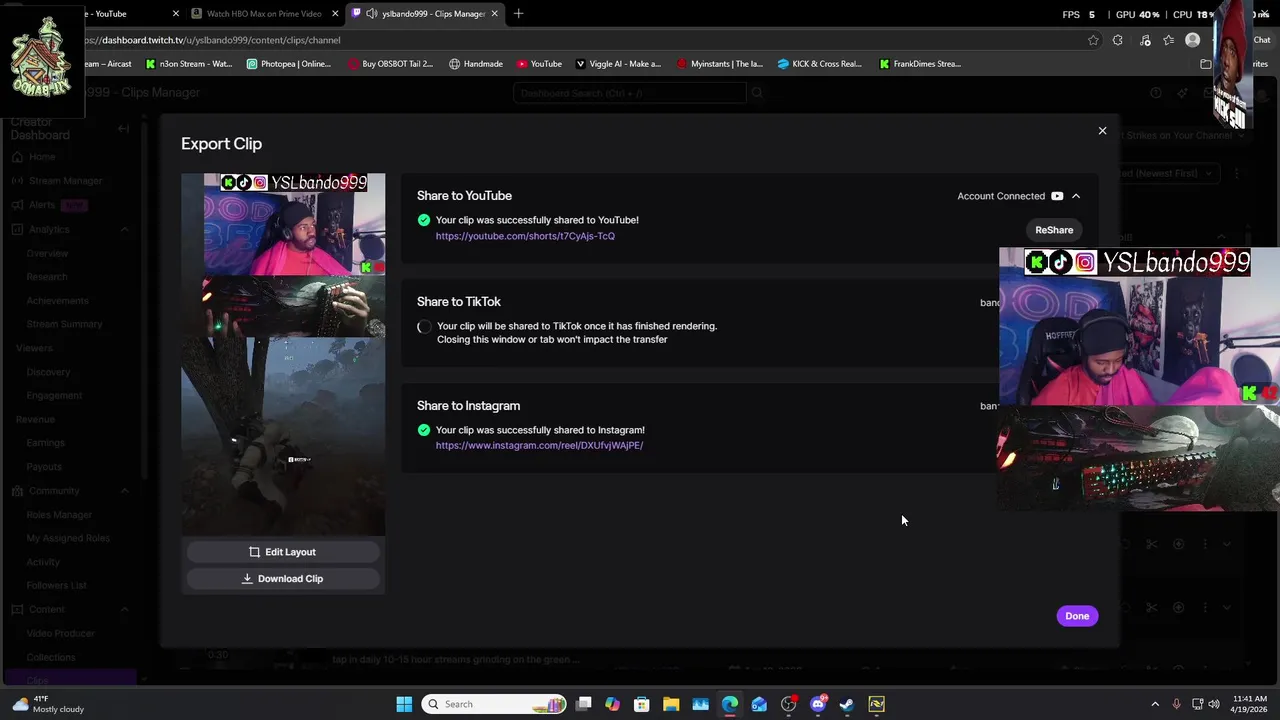Open the Photos app from the taskbar
The height and width of the screenshot is (720, 1280).
click(700, 704)
